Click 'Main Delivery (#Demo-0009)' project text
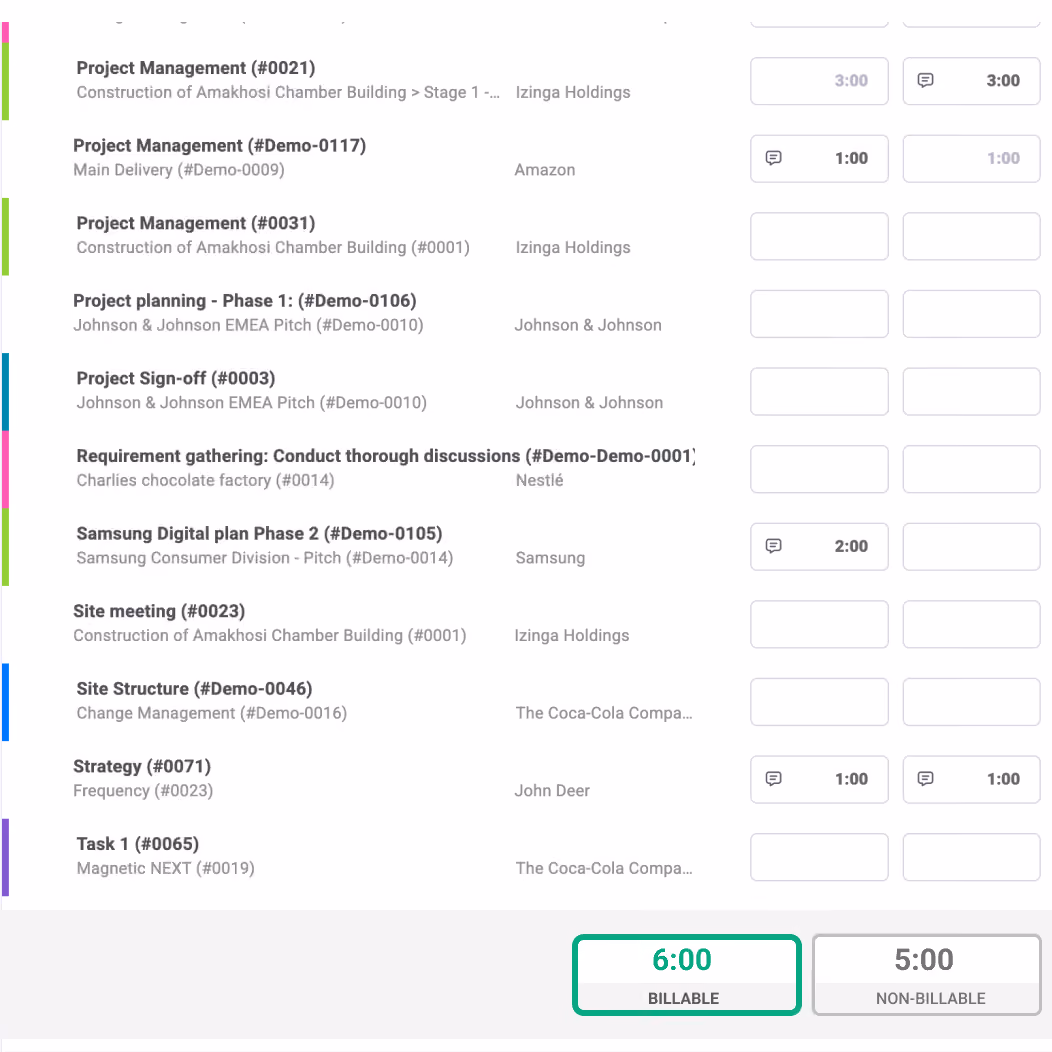This screenshot has width=1052, height=1052. pos(178,170)
